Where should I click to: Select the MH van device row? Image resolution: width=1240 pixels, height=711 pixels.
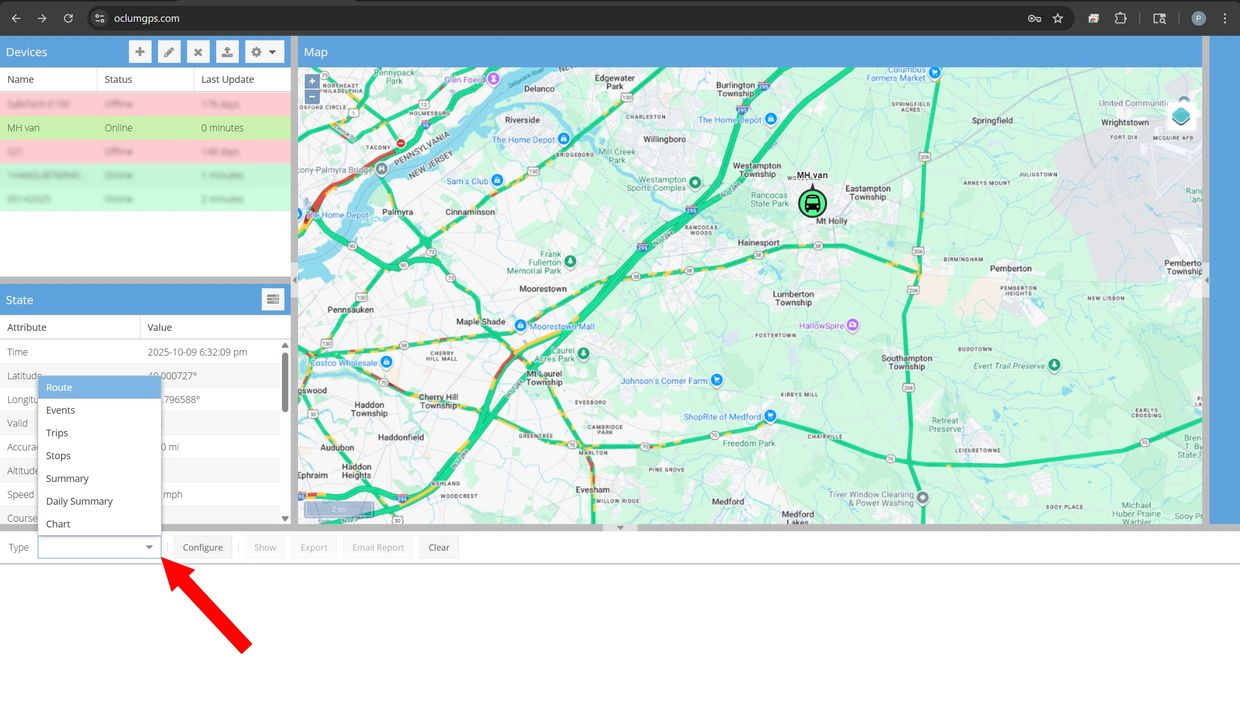tap(145, 128)
